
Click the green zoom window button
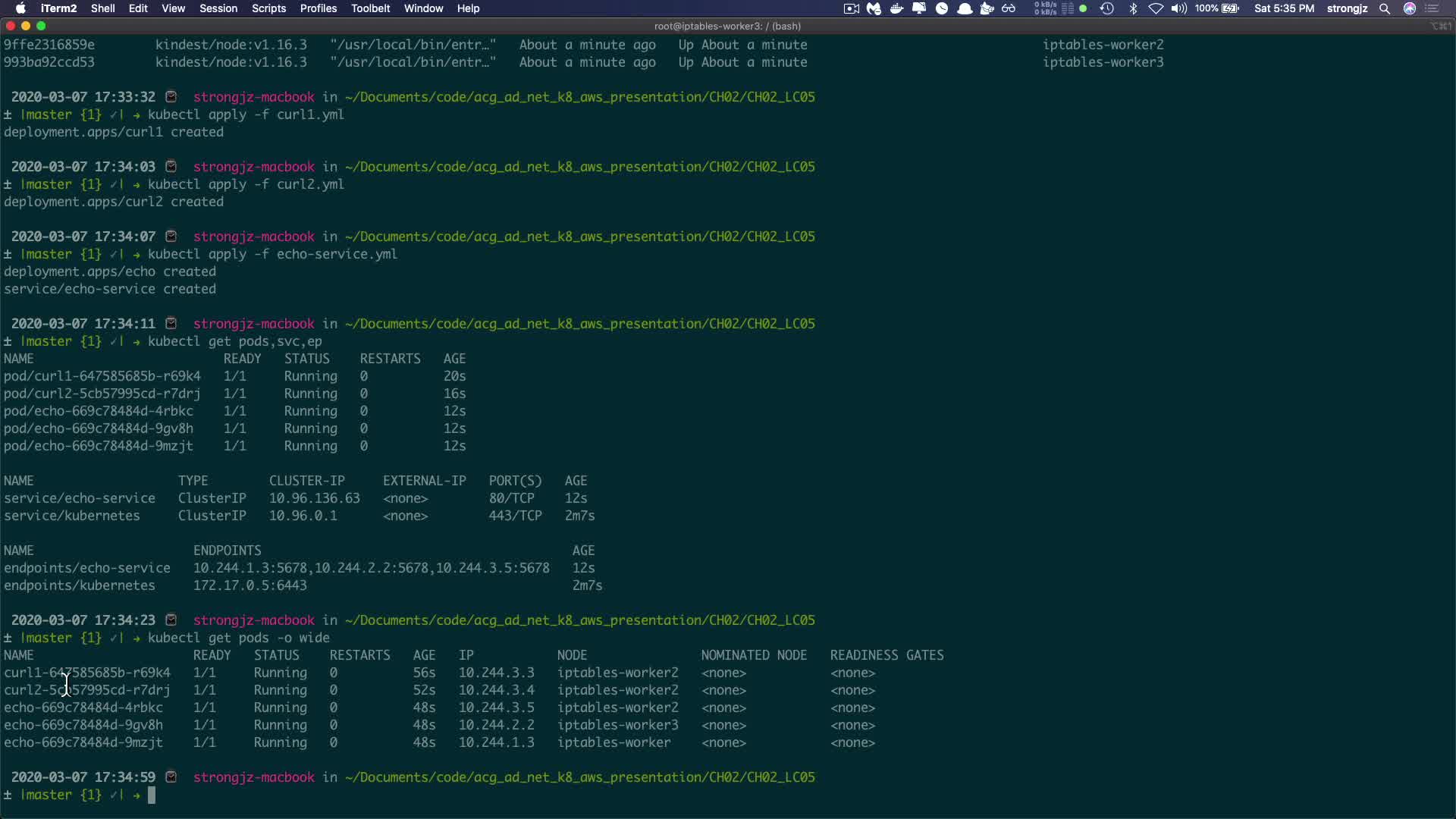(41, 26)
